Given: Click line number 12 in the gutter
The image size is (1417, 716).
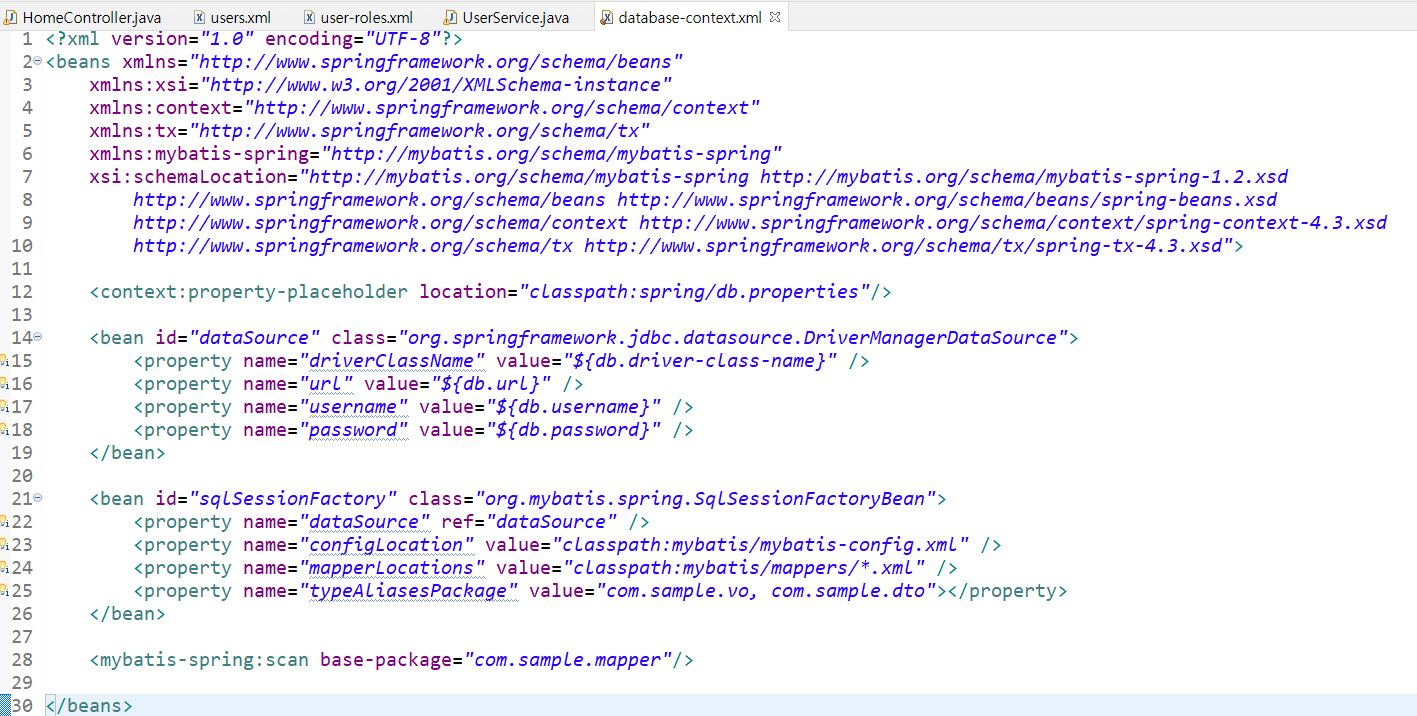Looking at the screenshot, I should point(22,292).
